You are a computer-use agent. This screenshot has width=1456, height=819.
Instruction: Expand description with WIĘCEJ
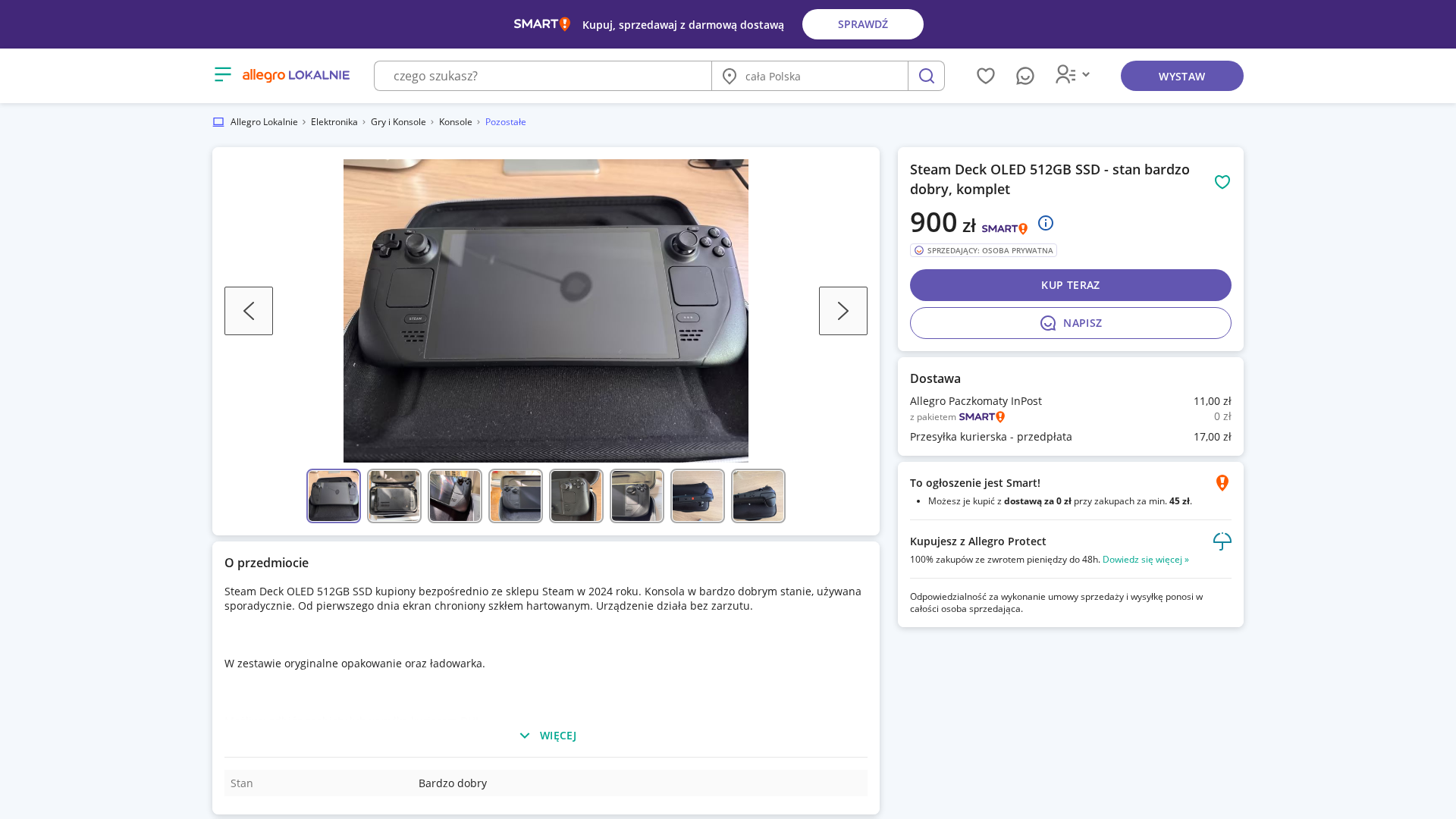tap(547, 736)
